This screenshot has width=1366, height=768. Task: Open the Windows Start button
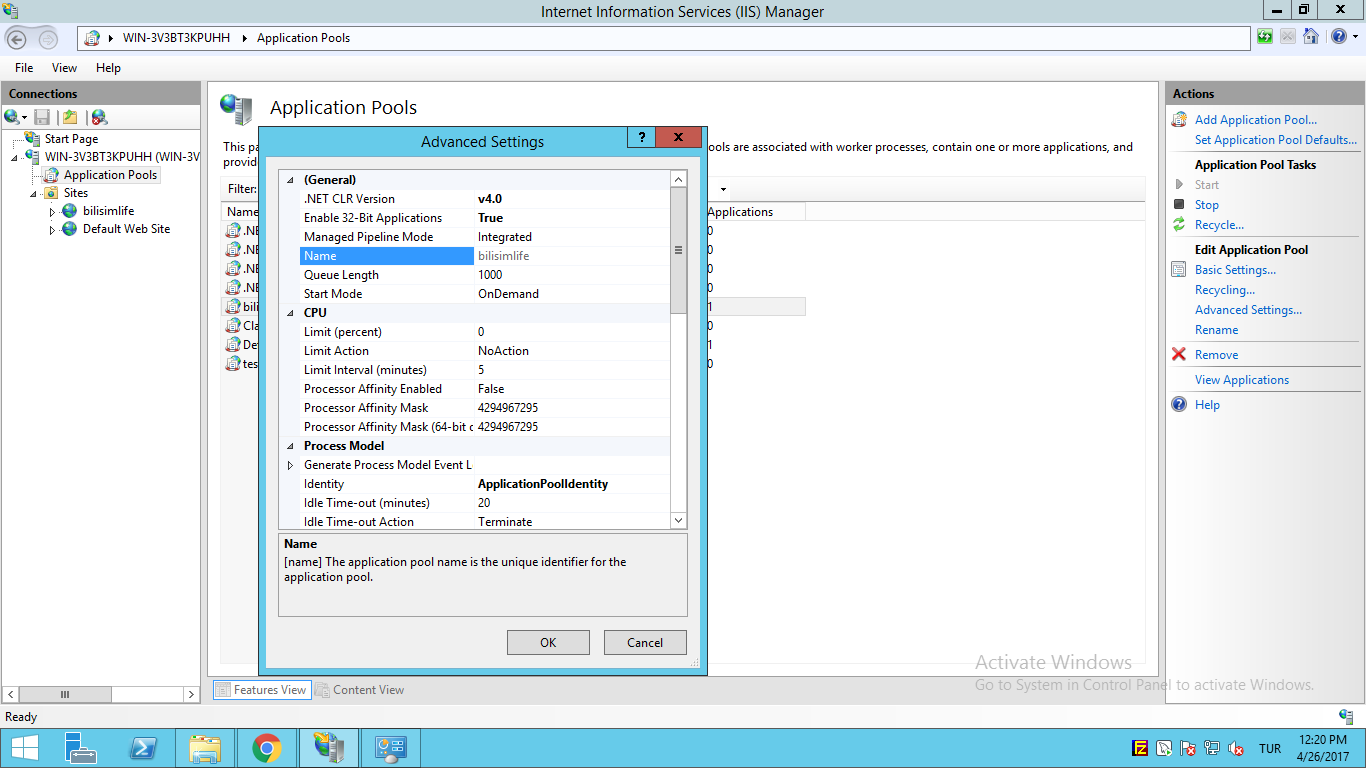pos(25,748)
